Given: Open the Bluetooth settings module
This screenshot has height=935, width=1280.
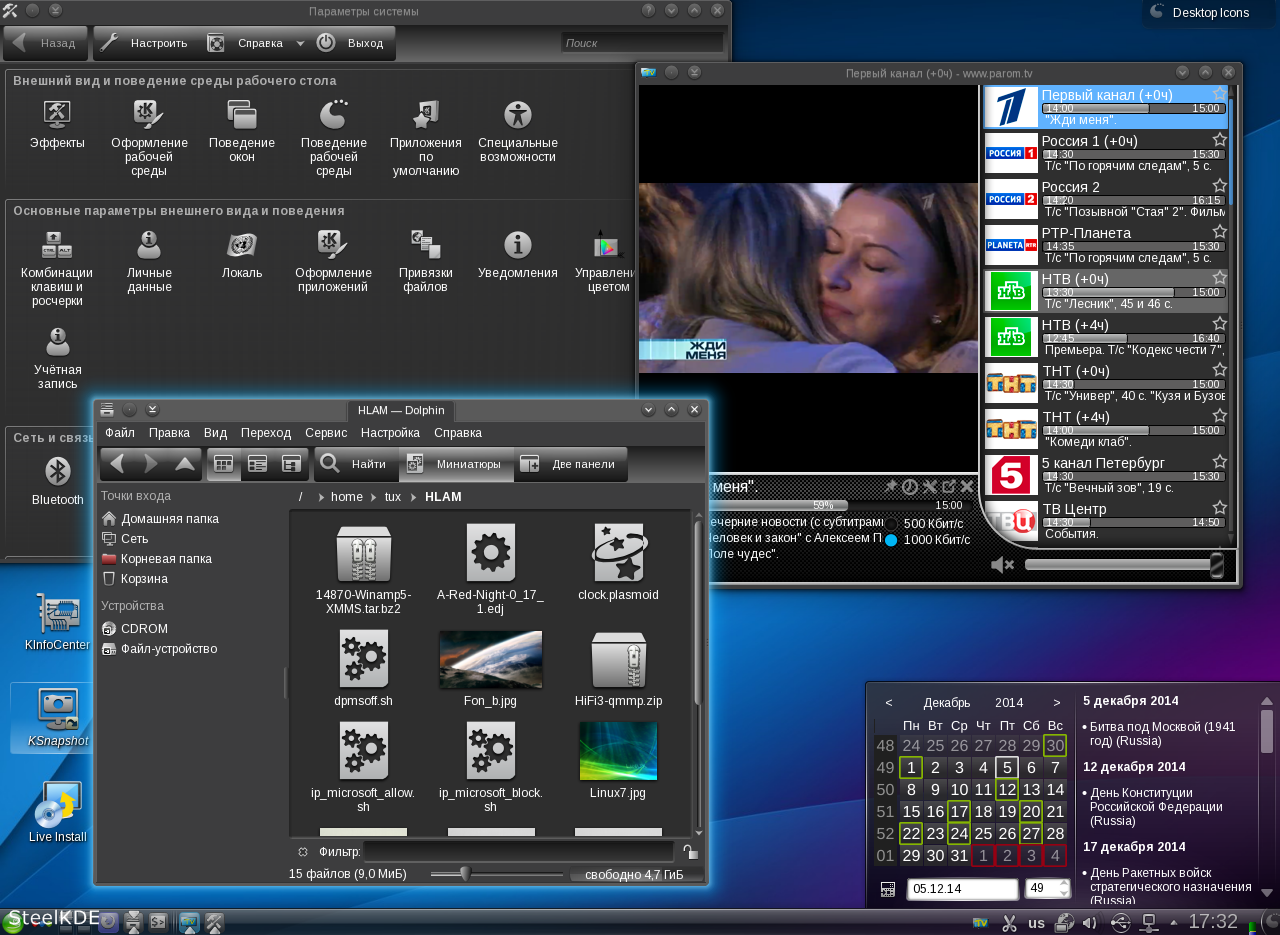Looking at the screenshot, I should (x=58, y=472).
